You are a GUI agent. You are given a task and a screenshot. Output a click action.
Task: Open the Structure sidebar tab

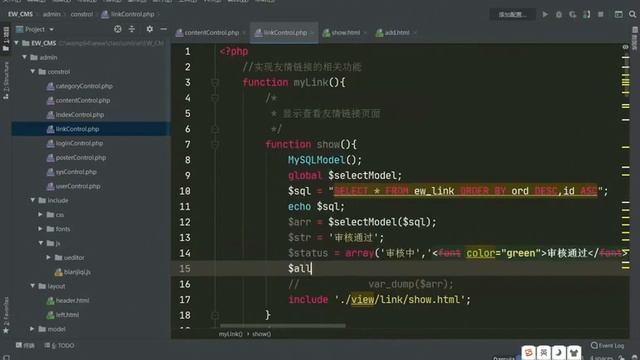tap(6, 80)
